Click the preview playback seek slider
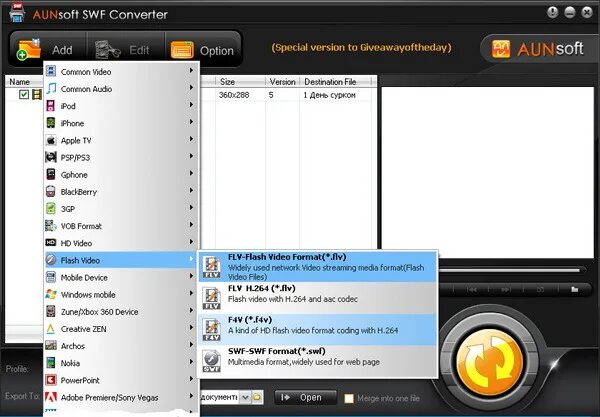 coord(511,270)
